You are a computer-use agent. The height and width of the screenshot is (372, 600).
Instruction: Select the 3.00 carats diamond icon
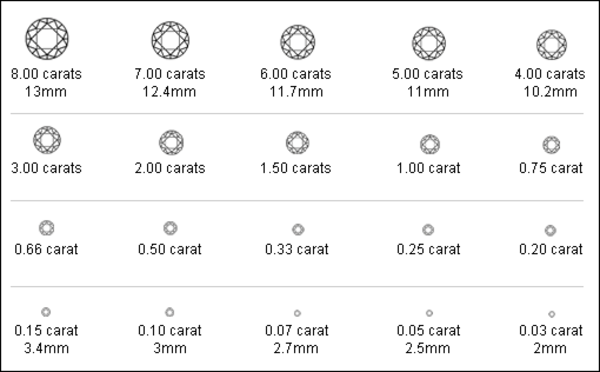pyautogui.click(x=47, y=140)
